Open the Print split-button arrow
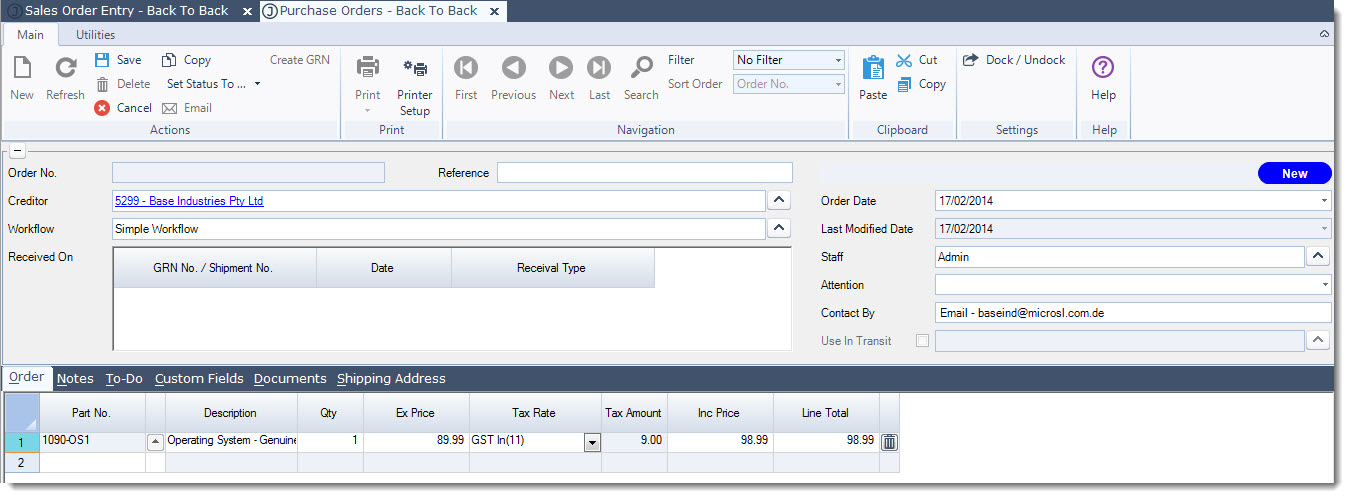Viewport: 1349px width, 498px height. [x=368, y=110]
